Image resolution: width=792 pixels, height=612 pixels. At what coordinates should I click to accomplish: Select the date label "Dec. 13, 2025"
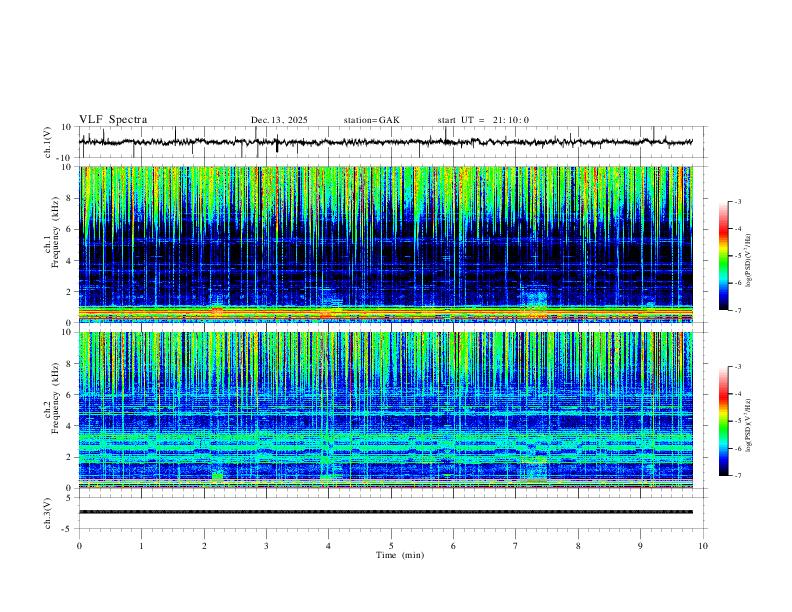point(279,120)
